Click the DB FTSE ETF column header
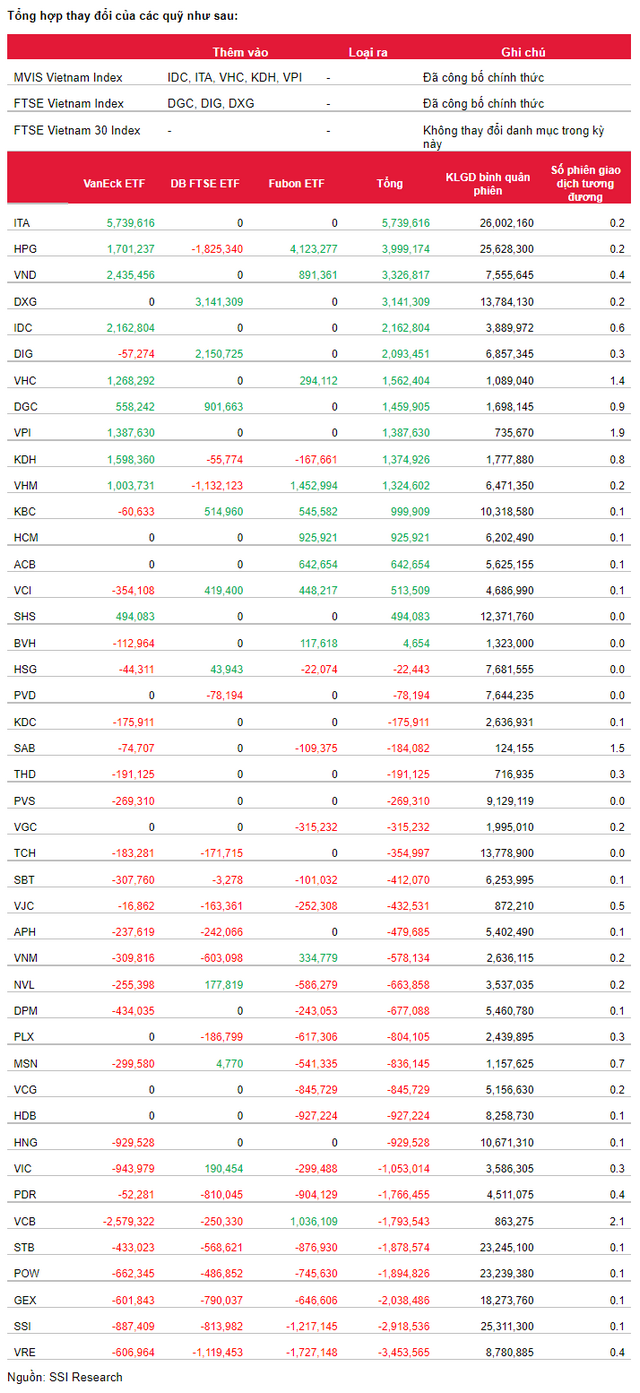640x1393 pixels. tap(205, 183)
